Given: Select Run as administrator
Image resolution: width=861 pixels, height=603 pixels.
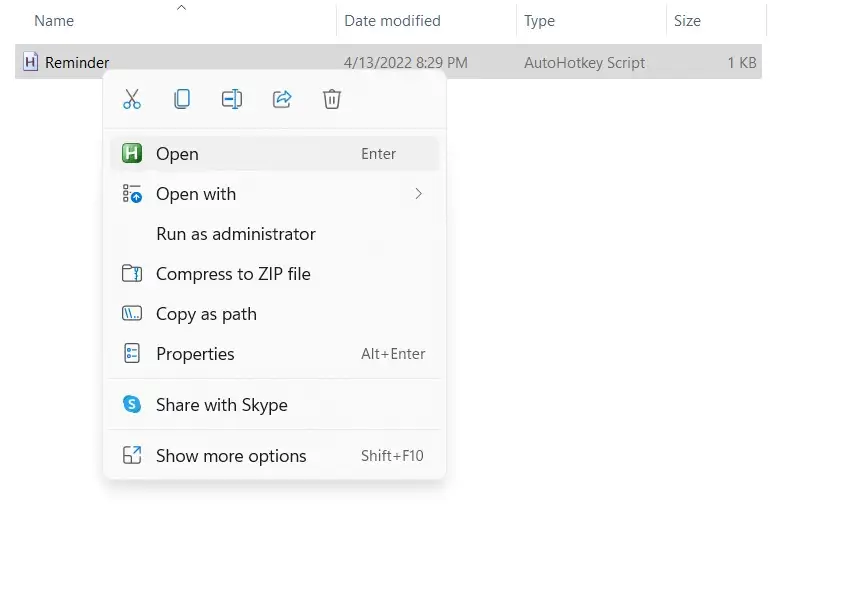Looking at the screenshot, I should (x=236, y=234).
